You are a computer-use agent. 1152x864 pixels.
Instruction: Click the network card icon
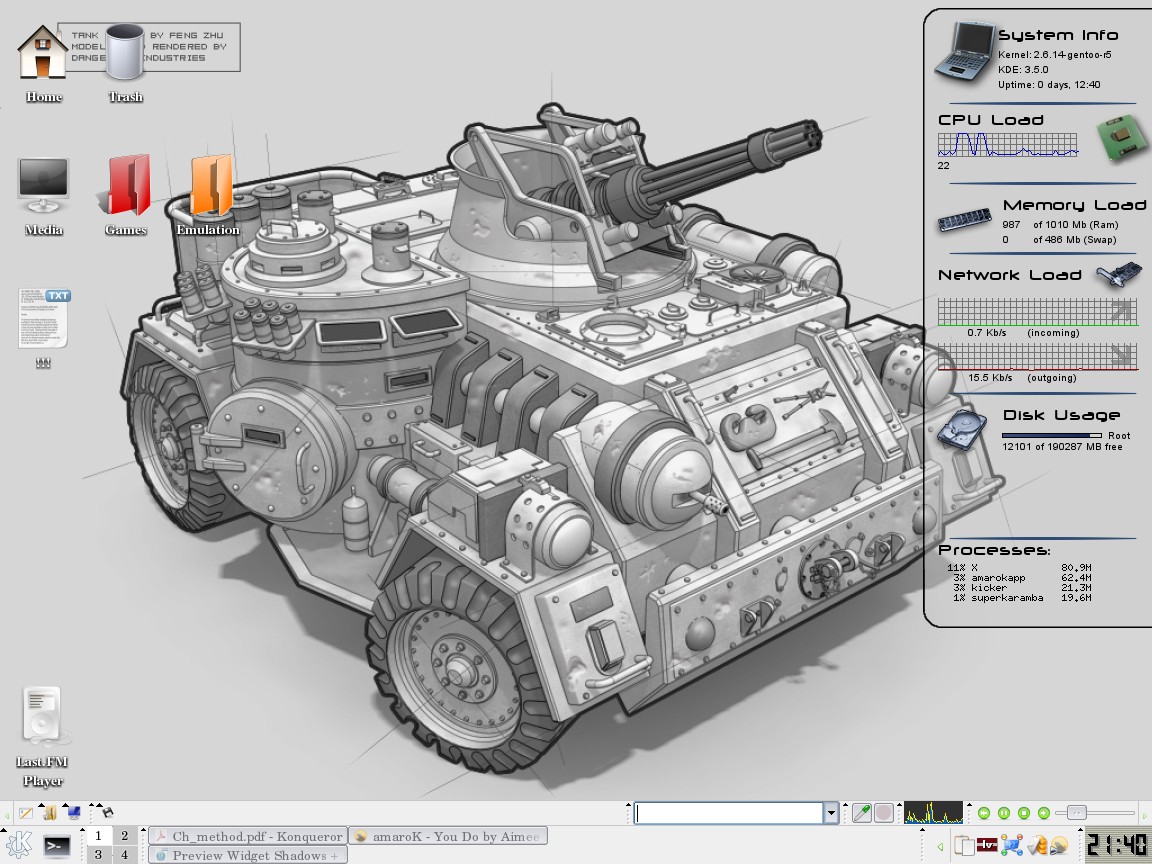click(1120, 276)
